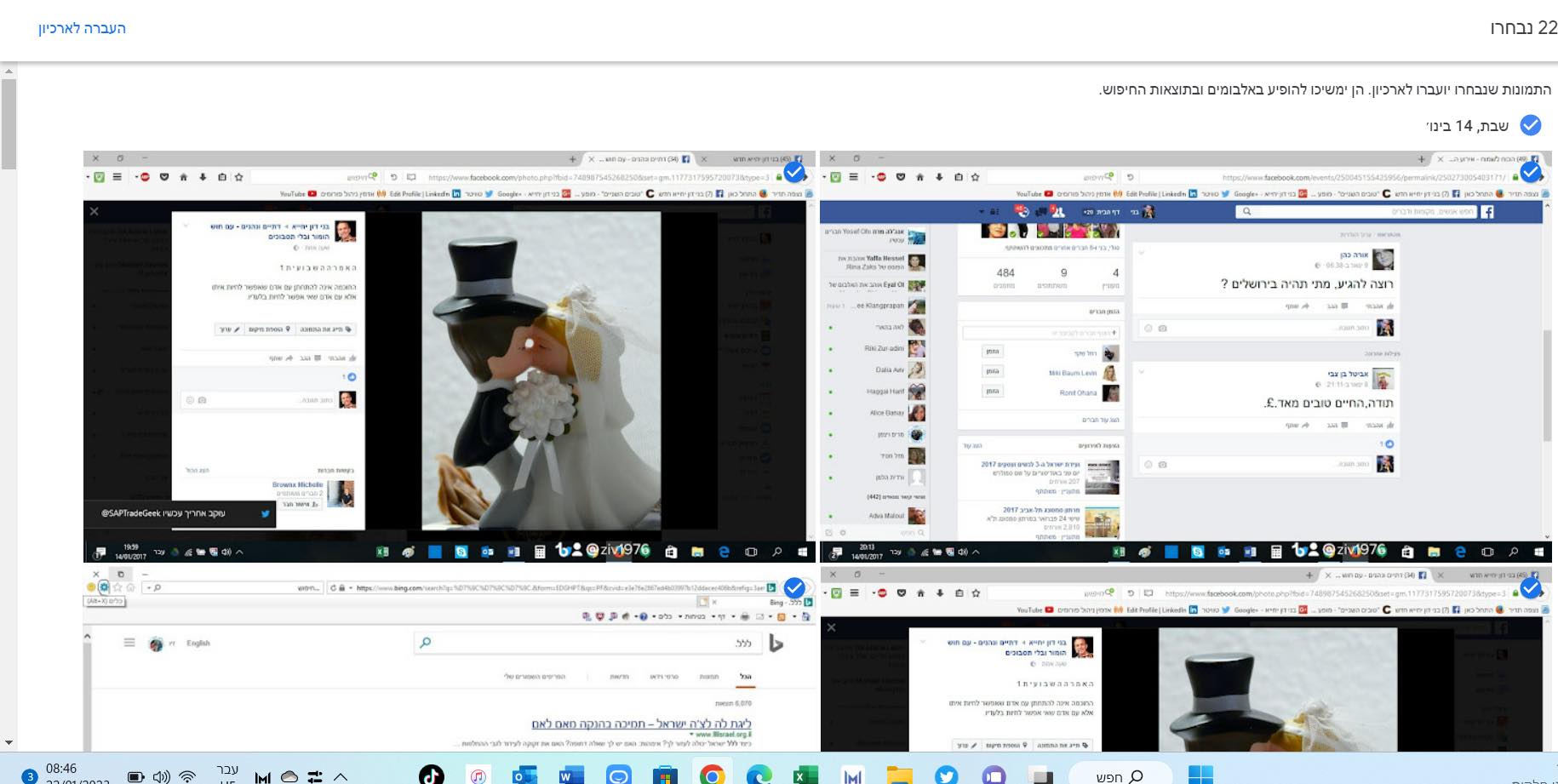
Task: Open the Twitter app in the taskbar
Action: point(946,775)
